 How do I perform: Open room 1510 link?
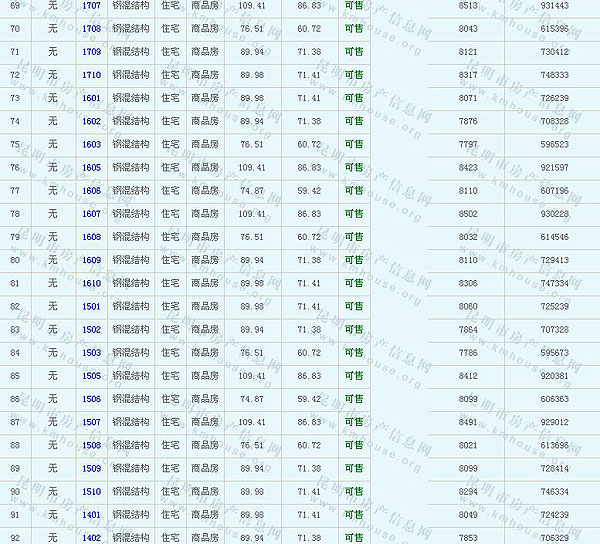point(92,492)
